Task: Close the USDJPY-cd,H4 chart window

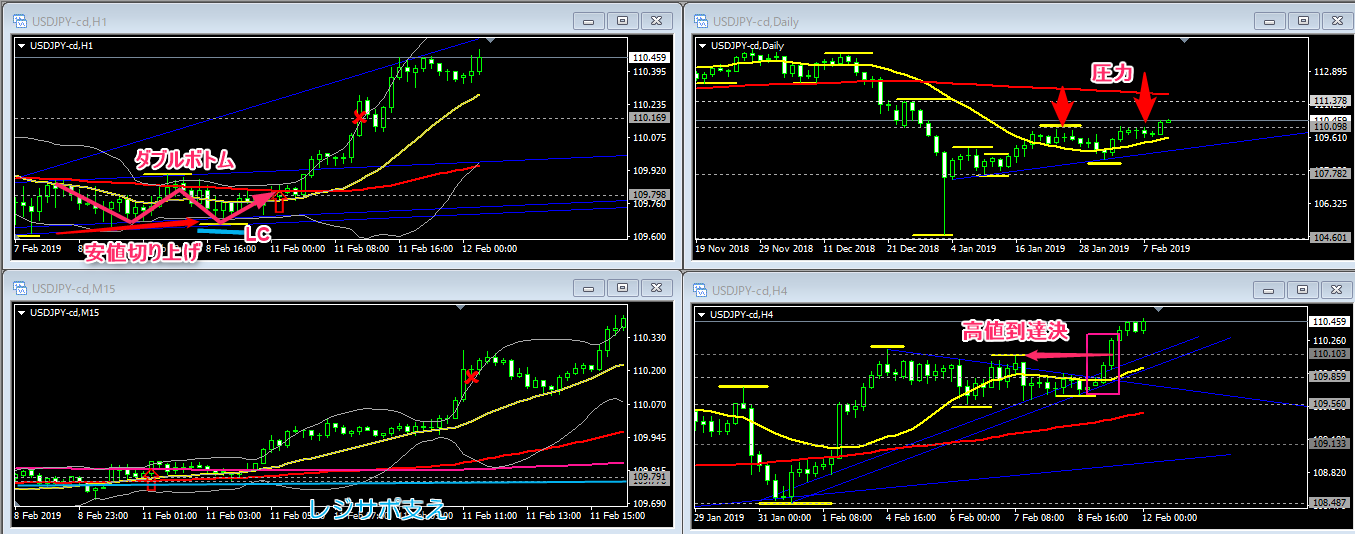Action: (1338, 289)
